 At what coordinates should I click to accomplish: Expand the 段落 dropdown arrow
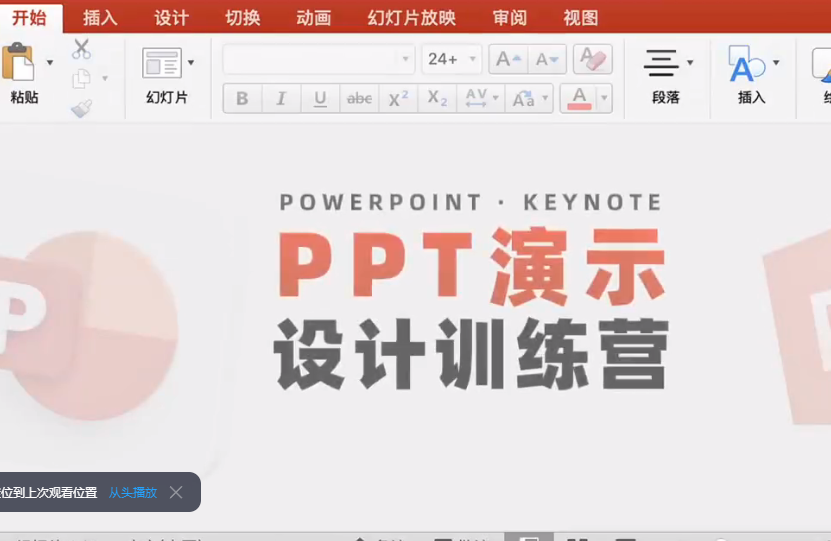coord(690,63)
